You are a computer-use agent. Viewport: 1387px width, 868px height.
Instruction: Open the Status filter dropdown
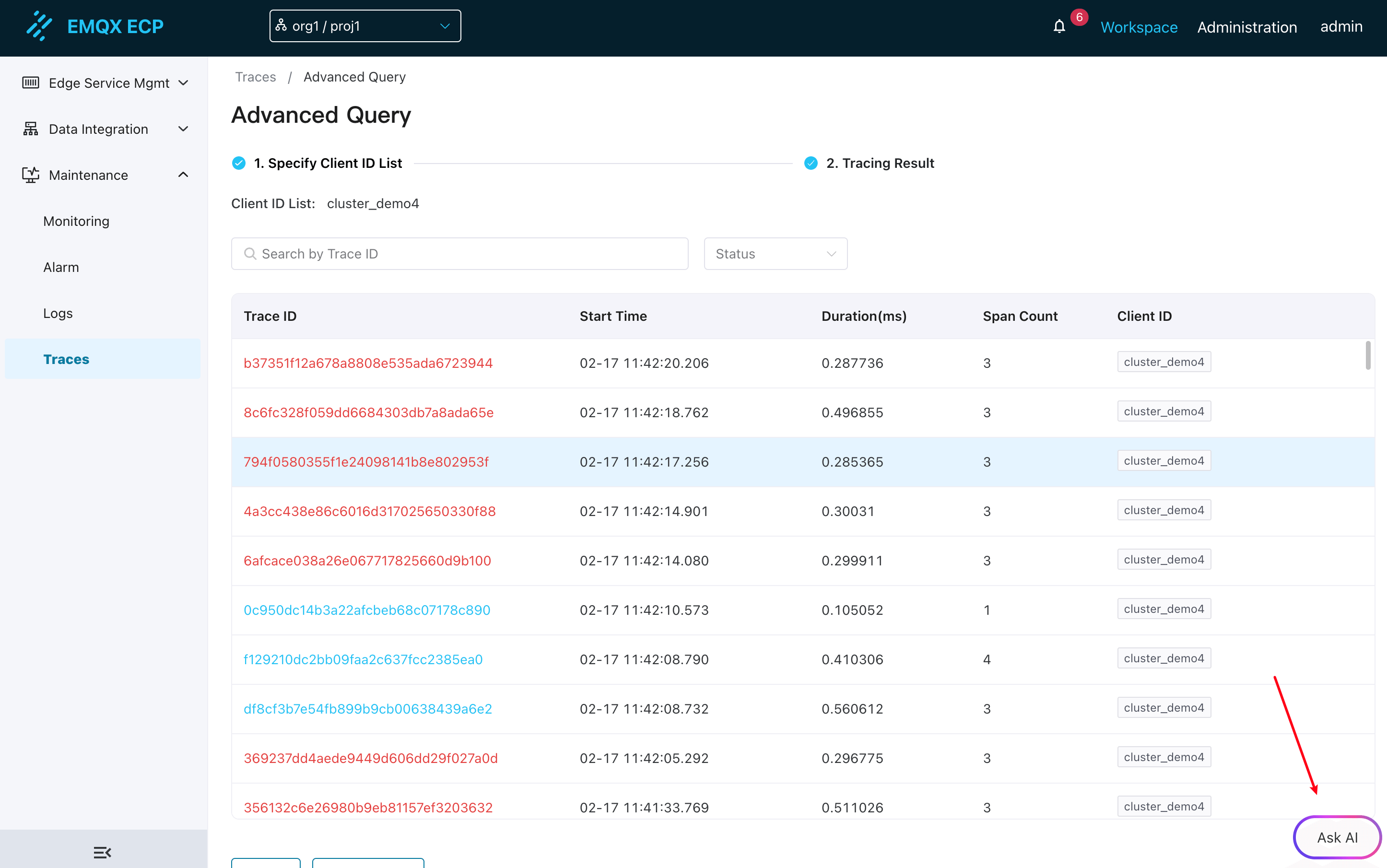coord(775,254)
